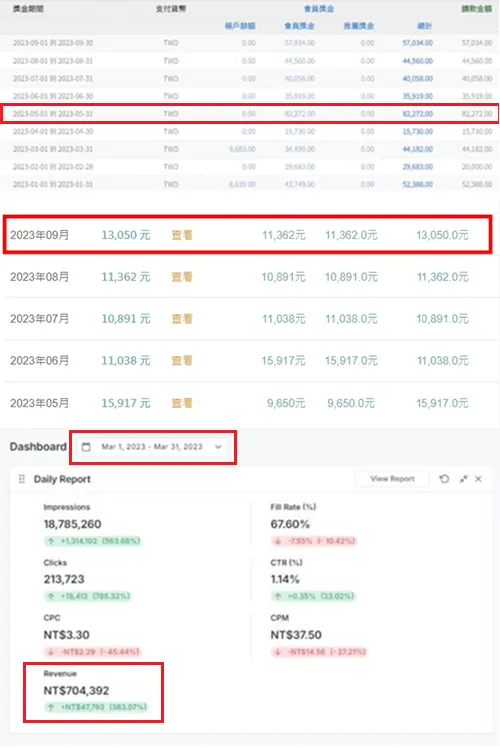Click the CPC red decrease badge
This screenshot has height=748, width=500.
tap(93, 652)
